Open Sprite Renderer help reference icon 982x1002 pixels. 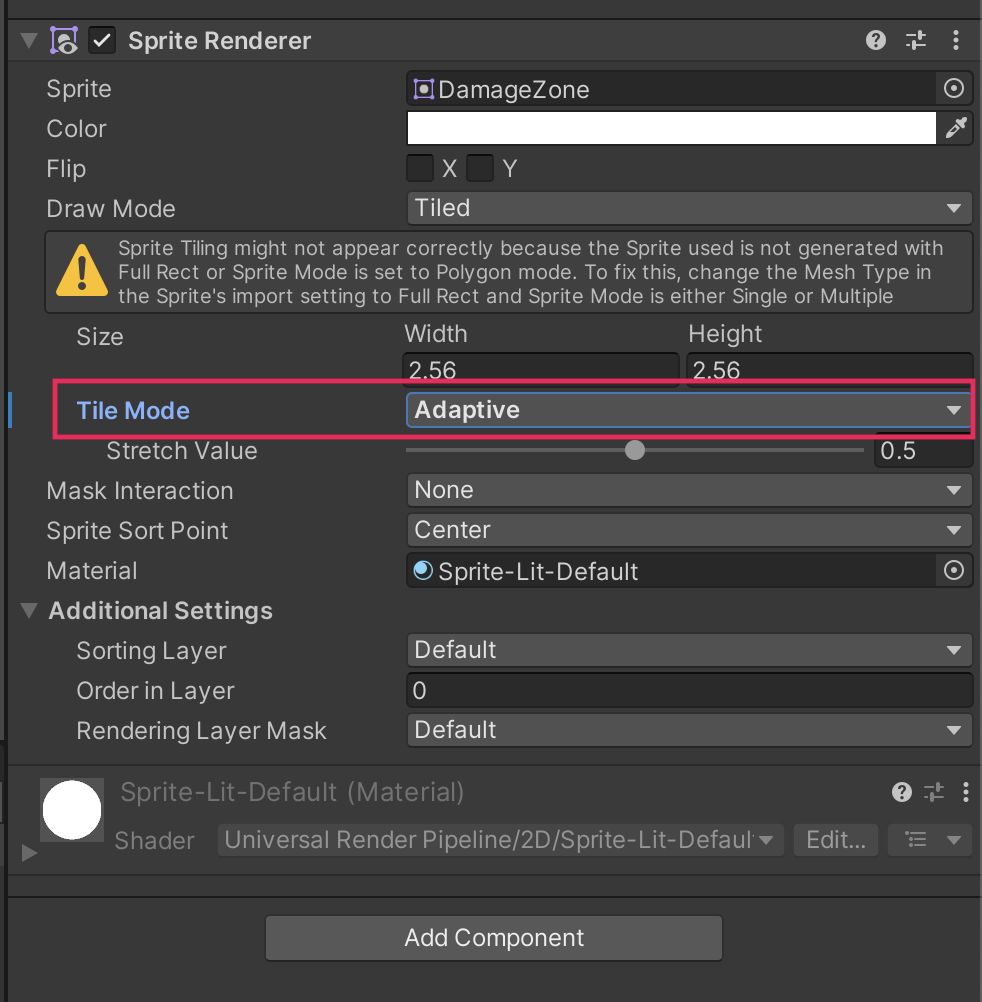click(x=876, y=41)
